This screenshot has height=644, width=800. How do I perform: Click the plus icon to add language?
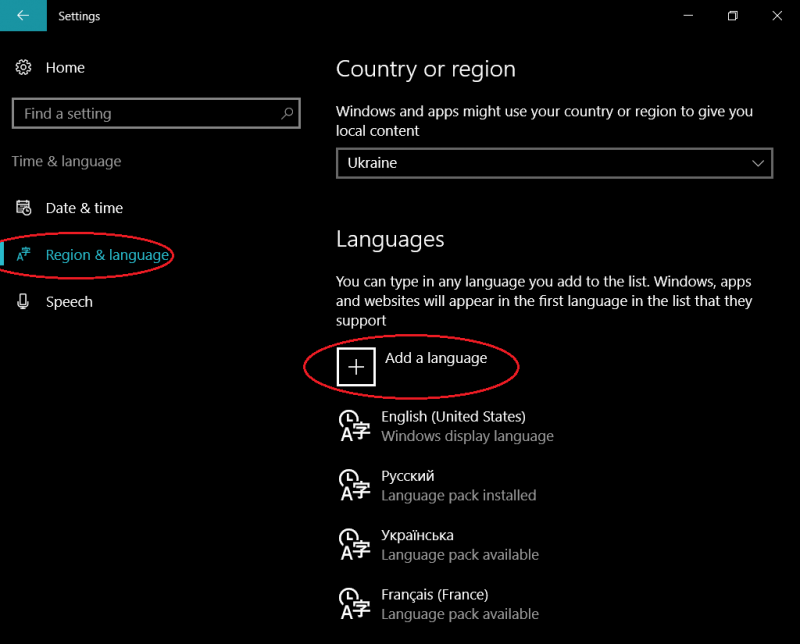coord(356,367)
